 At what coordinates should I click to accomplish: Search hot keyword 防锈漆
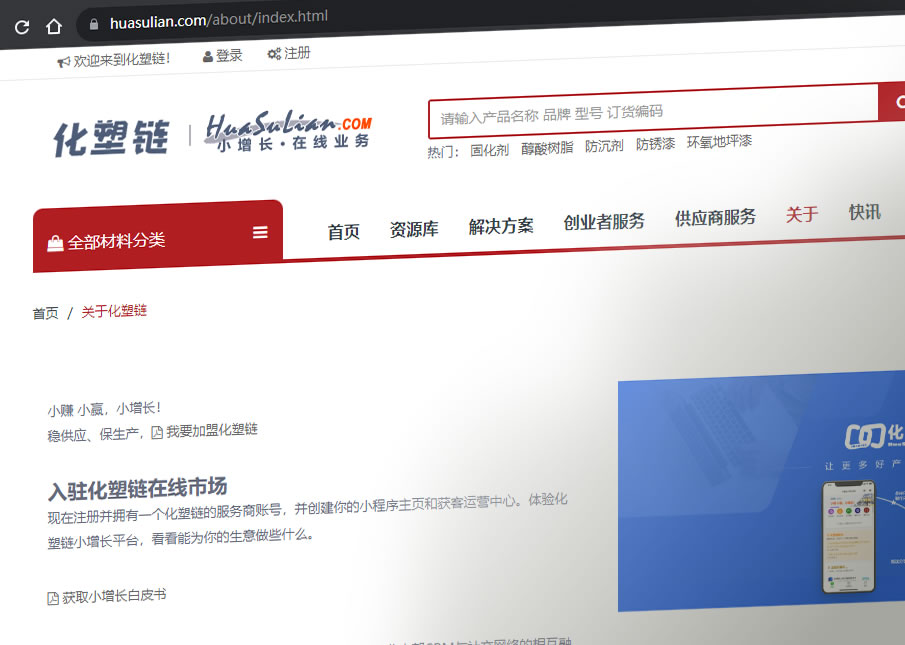[x=655, y=144]
